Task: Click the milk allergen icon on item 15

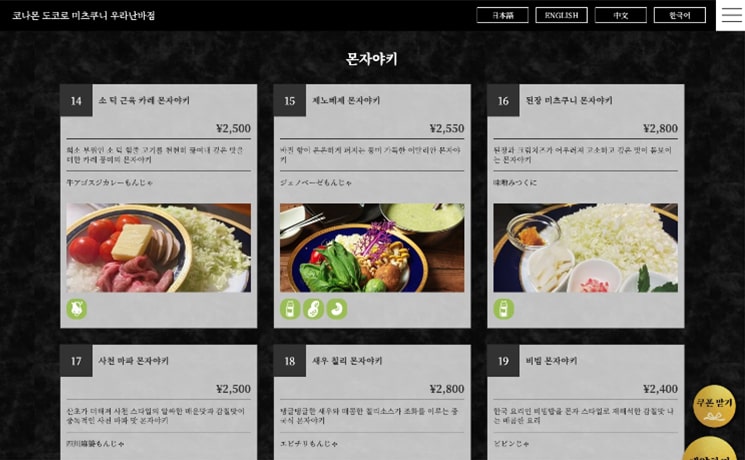Action: (x=290, y=309)
